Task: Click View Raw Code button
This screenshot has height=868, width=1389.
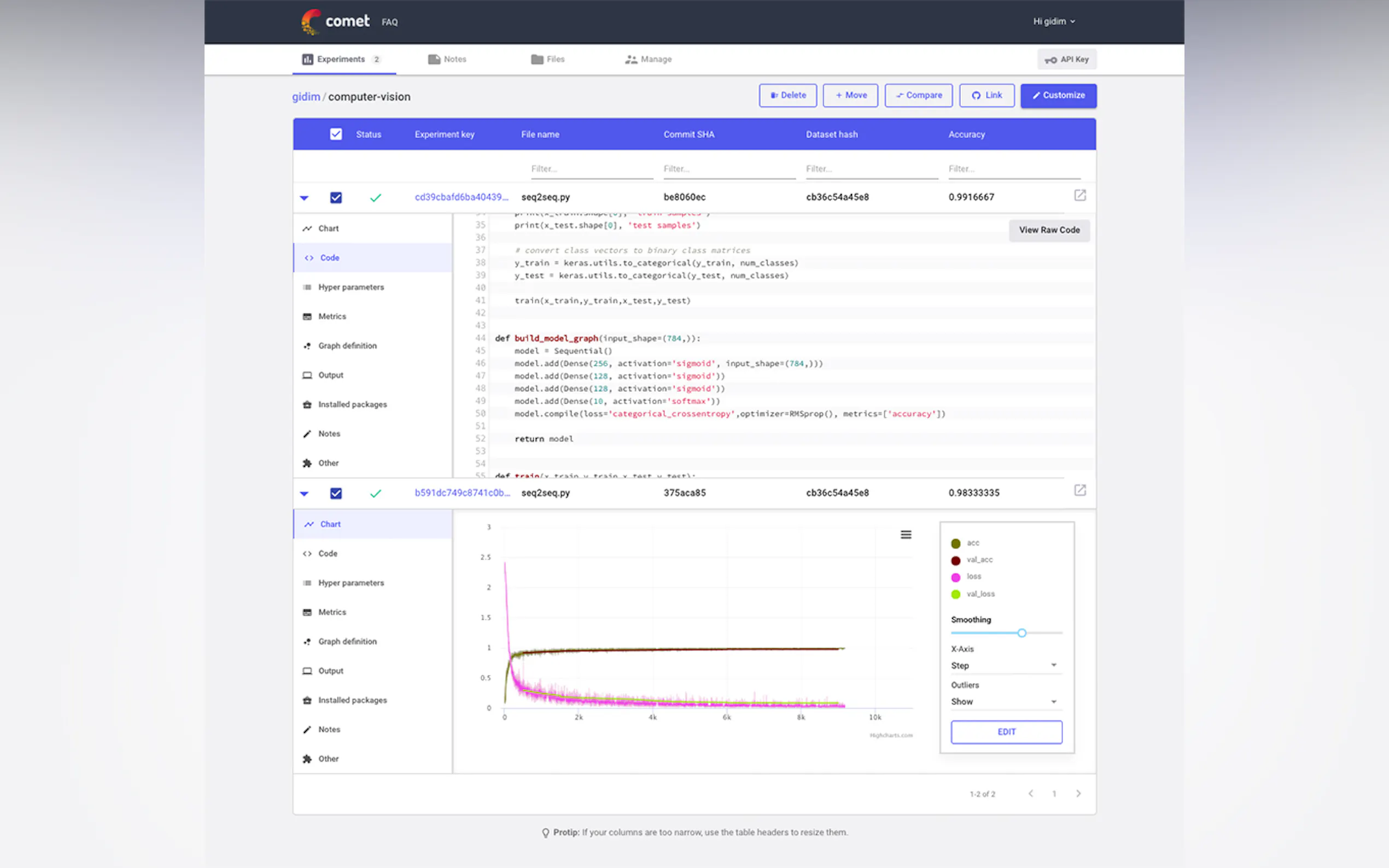Action: pyautogui.click(x=1048, y=230)
